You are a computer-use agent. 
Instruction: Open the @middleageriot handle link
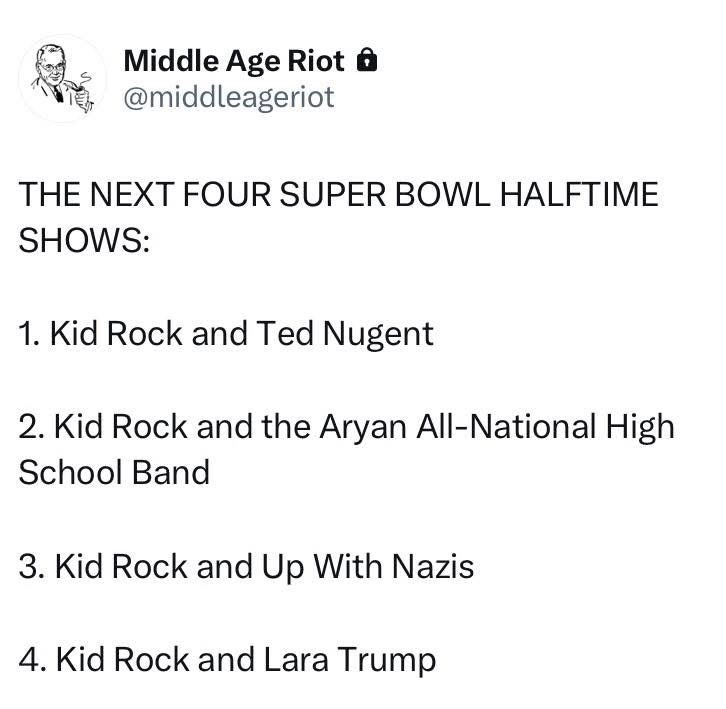point(228,97)
